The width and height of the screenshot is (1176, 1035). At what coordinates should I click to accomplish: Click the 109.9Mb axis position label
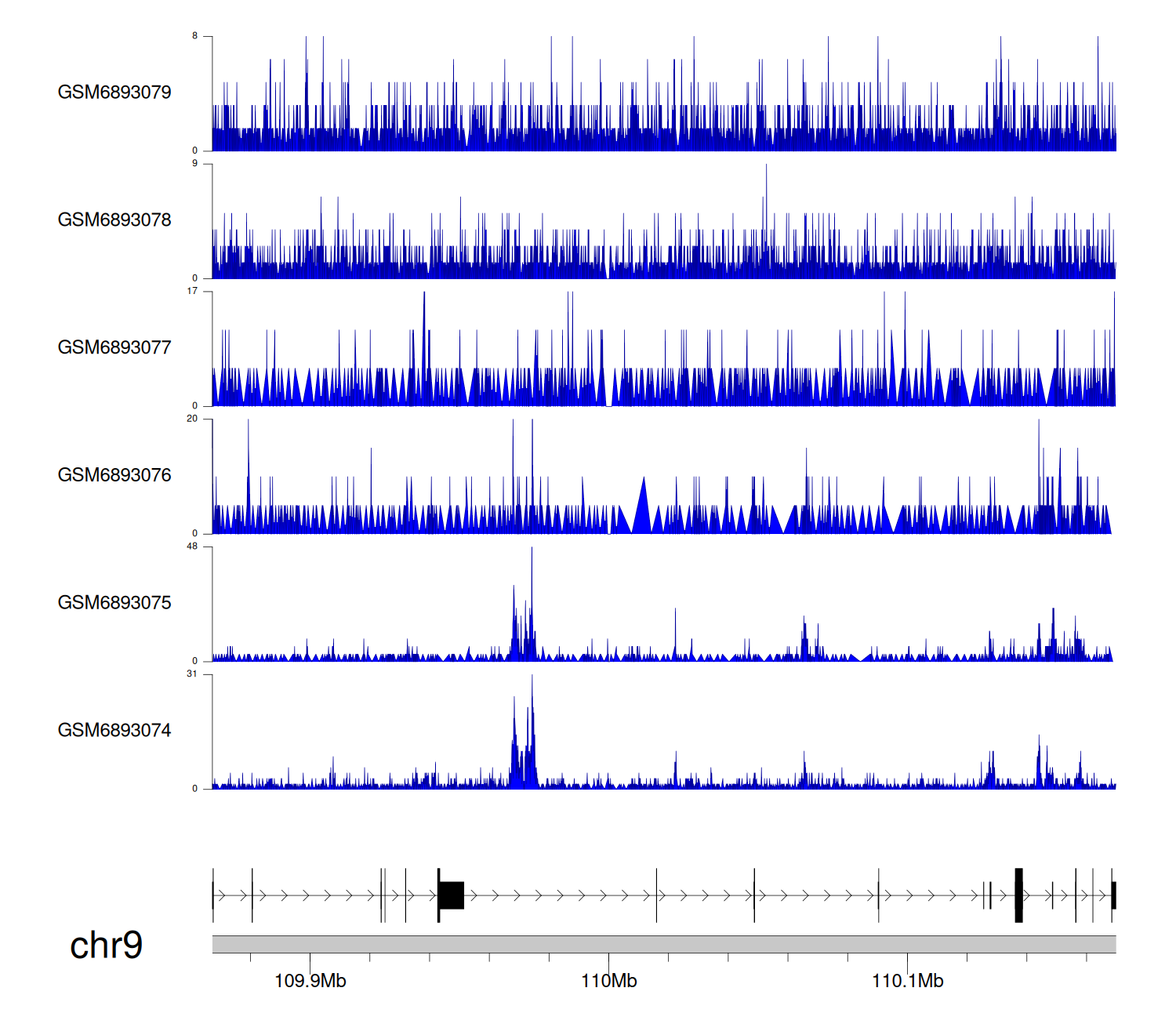310,981
